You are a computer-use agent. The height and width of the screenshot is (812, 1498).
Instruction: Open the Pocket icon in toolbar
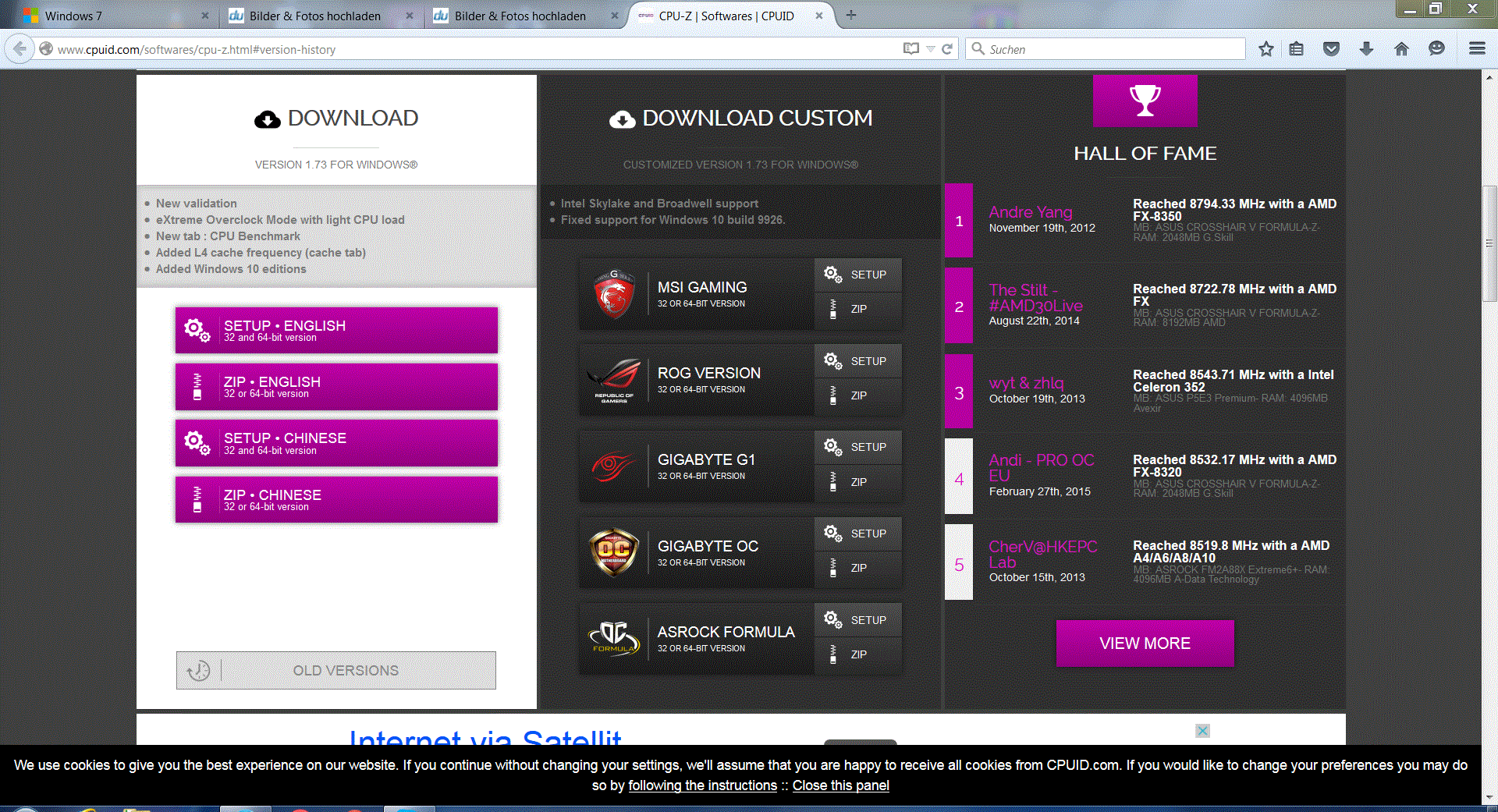pyautogui.click(x=1331, y=49)
